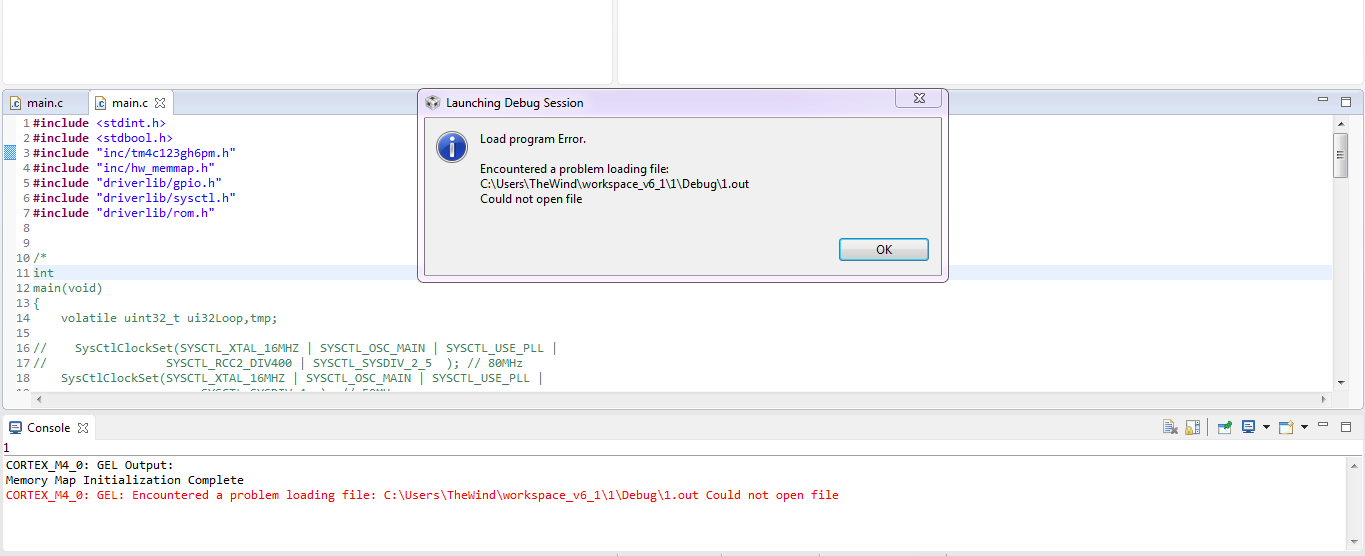The image size is (1365, 556).
Task: Click the marker beside line 3
Action: click(x=10, y=153)
